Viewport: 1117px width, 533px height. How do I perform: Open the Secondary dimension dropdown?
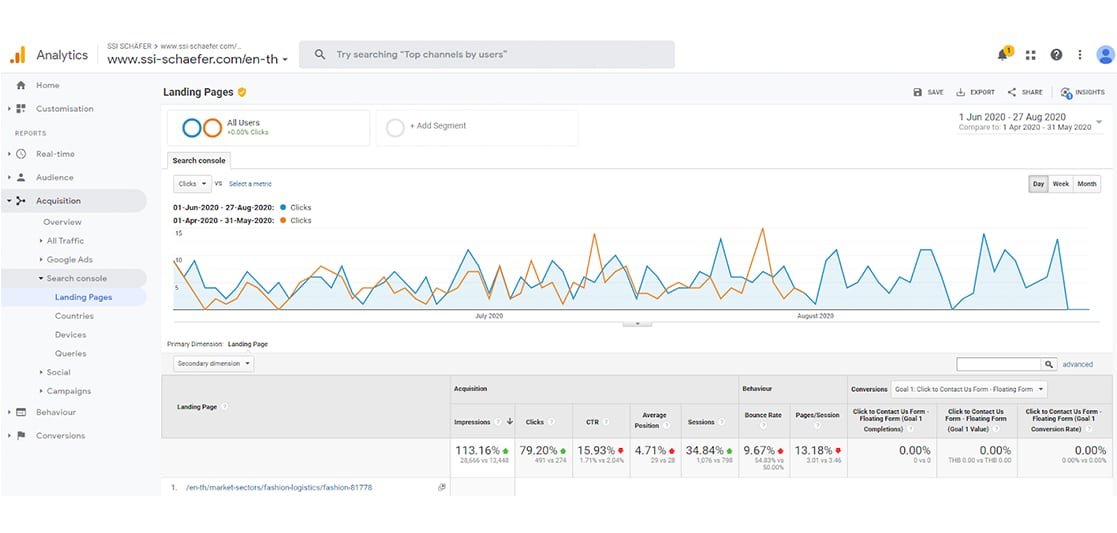click(x=214, y=363)
